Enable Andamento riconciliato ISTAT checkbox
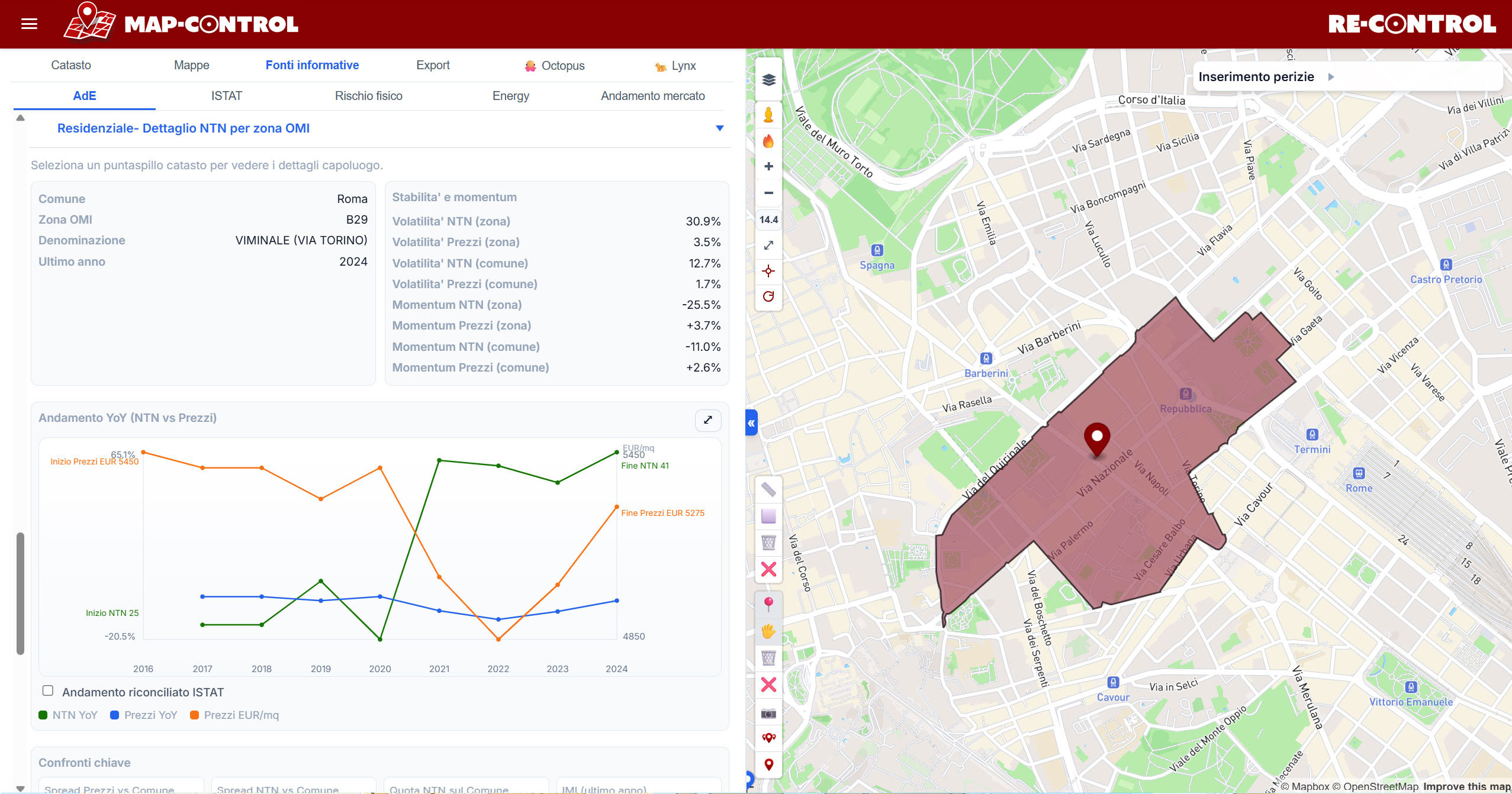The width and height of the screenshot is (1512, 794). [x=48, y=690]
